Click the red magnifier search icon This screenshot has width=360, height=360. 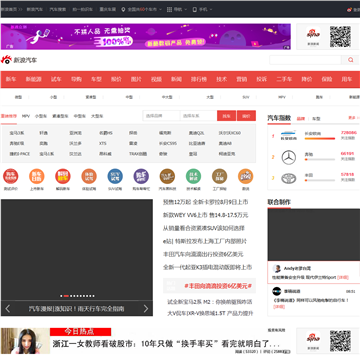coord(351,60)
